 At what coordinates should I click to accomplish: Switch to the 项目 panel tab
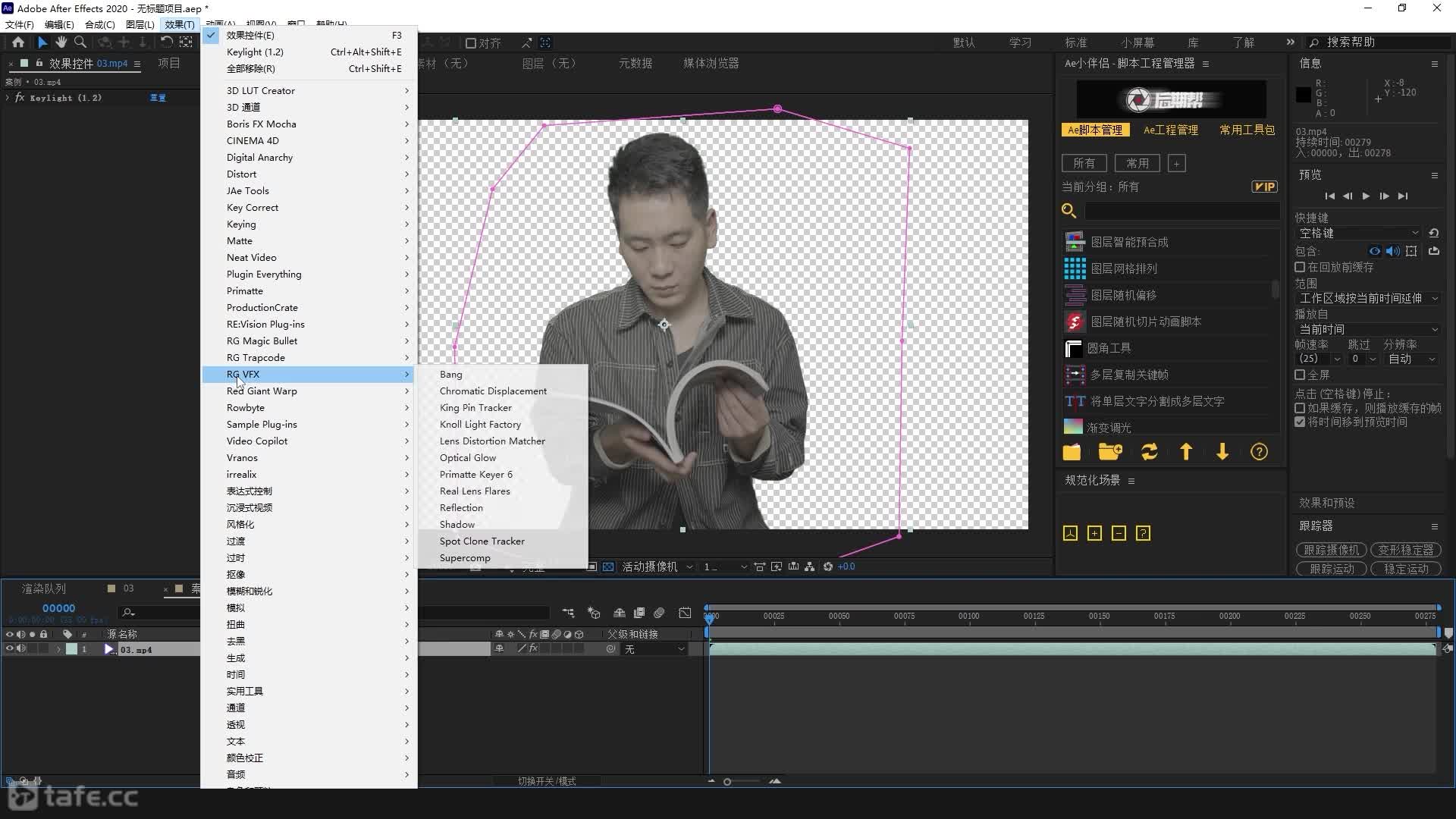(169, 63)
